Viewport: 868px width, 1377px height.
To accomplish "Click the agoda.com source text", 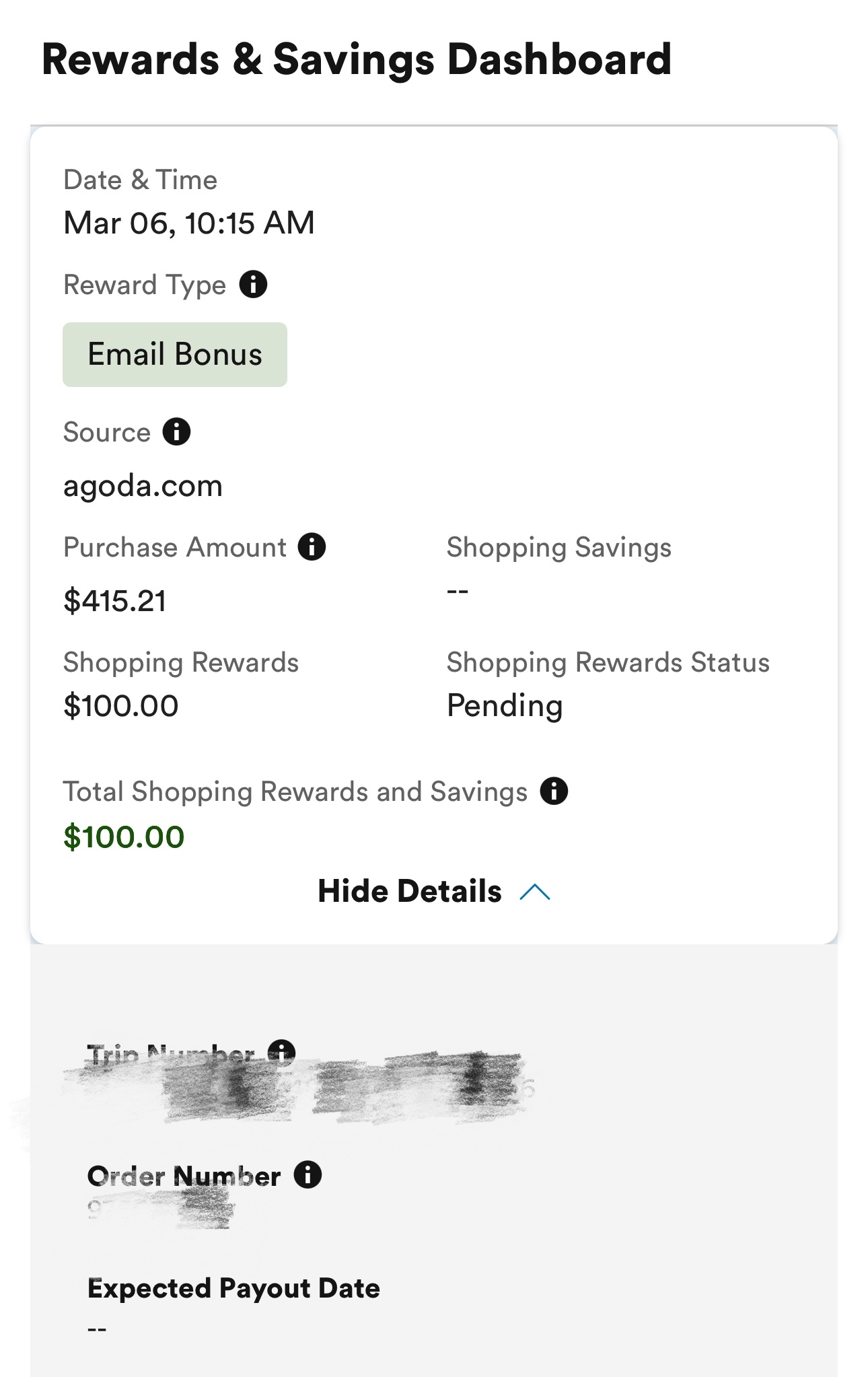I will point(143,486).
